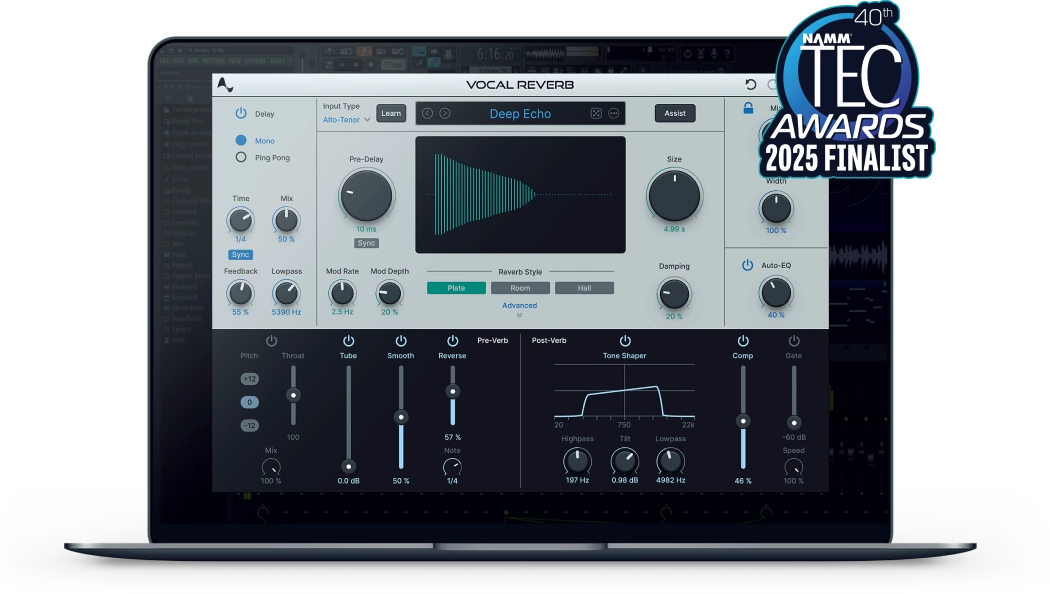Click the Antares logo in the plugin header

(x=225, y=85)
